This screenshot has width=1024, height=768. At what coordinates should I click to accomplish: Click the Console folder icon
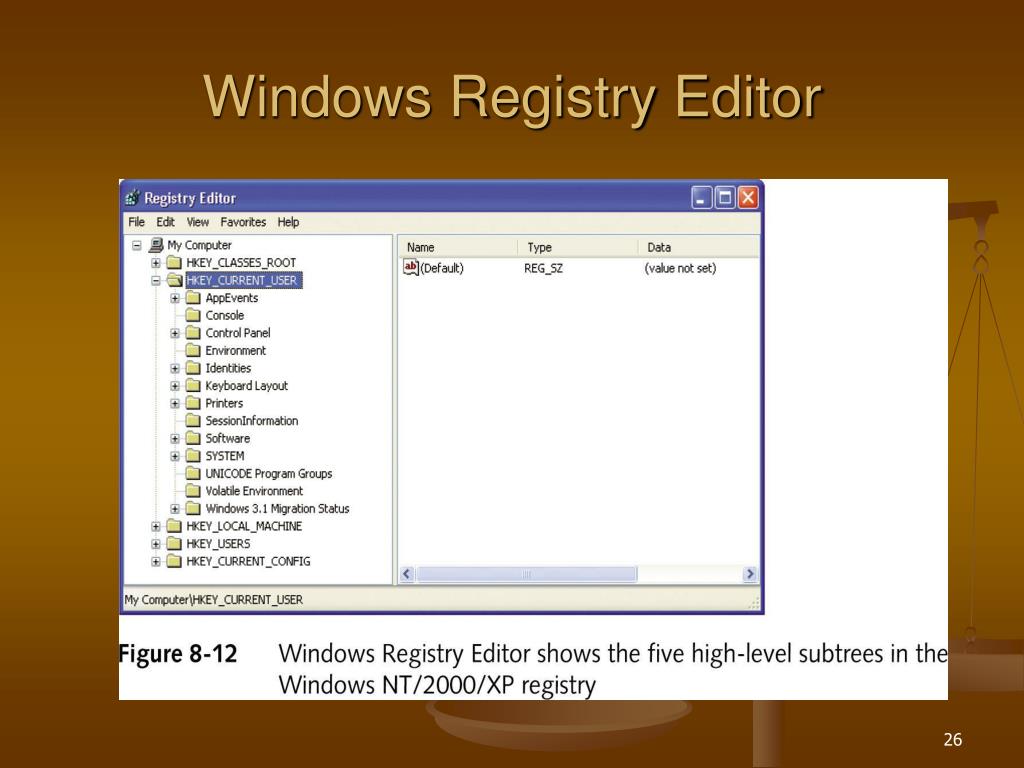pyautogui.click(x=193, y=315)
